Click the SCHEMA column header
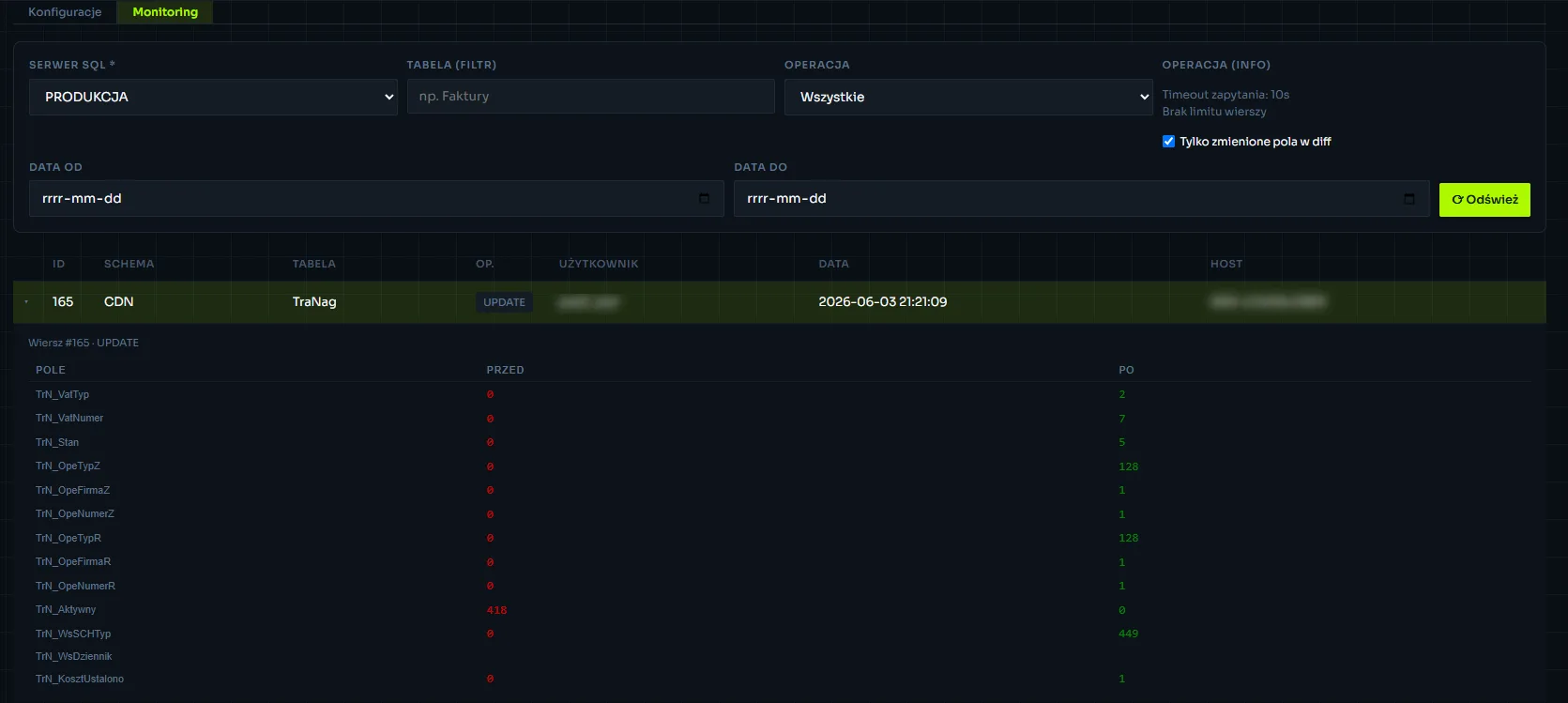The width and height of the screenshot is (1568, 703). 129,264
